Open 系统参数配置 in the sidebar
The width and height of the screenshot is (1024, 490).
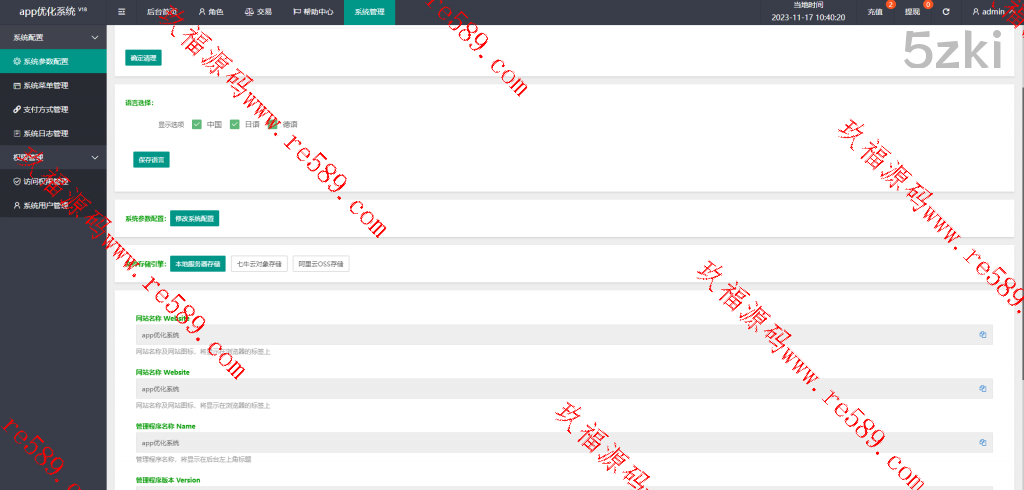click(x=53, y=61)
